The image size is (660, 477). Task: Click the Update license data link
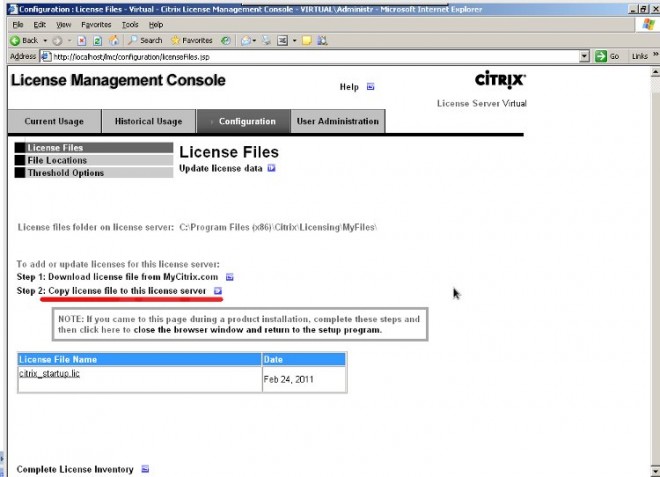(221, 168)
